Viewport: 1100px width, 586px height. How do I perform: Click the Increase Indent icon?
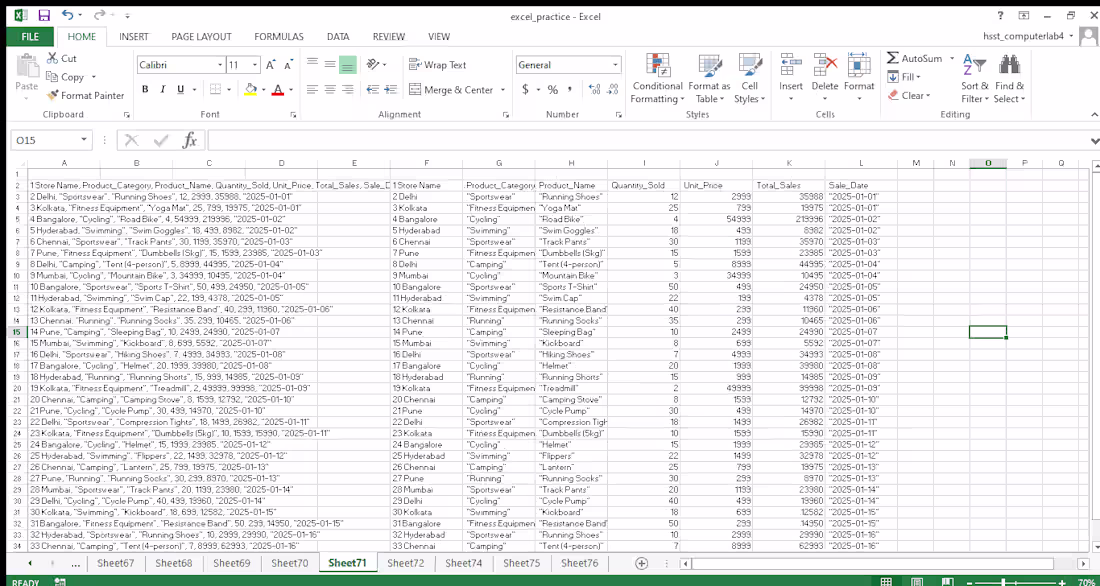pyautogui.click(x=389, y=89)
